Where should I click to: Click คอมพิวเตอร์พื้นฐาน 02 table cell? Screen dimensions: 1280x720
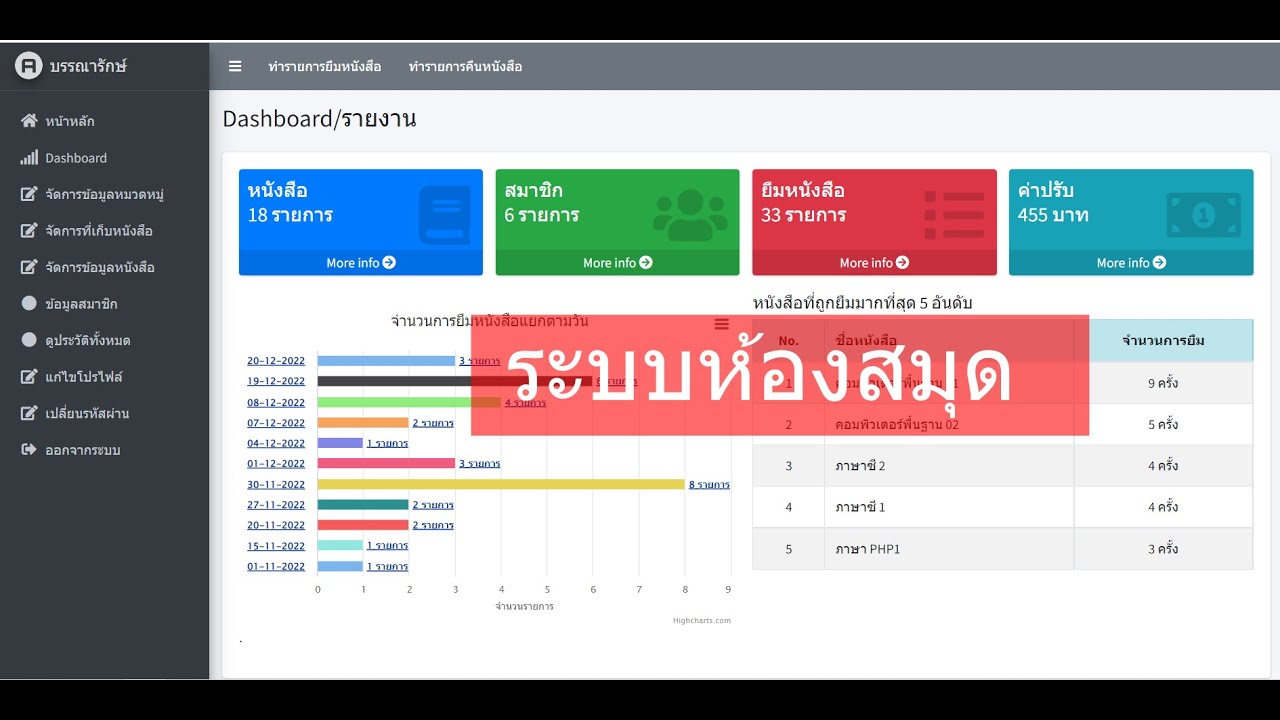point(949,424)
